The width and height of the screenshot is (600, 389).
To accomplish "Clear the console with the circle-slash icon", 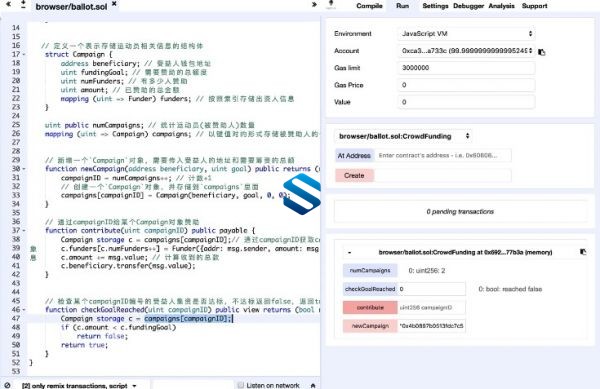I will click(x=7, y=385).
